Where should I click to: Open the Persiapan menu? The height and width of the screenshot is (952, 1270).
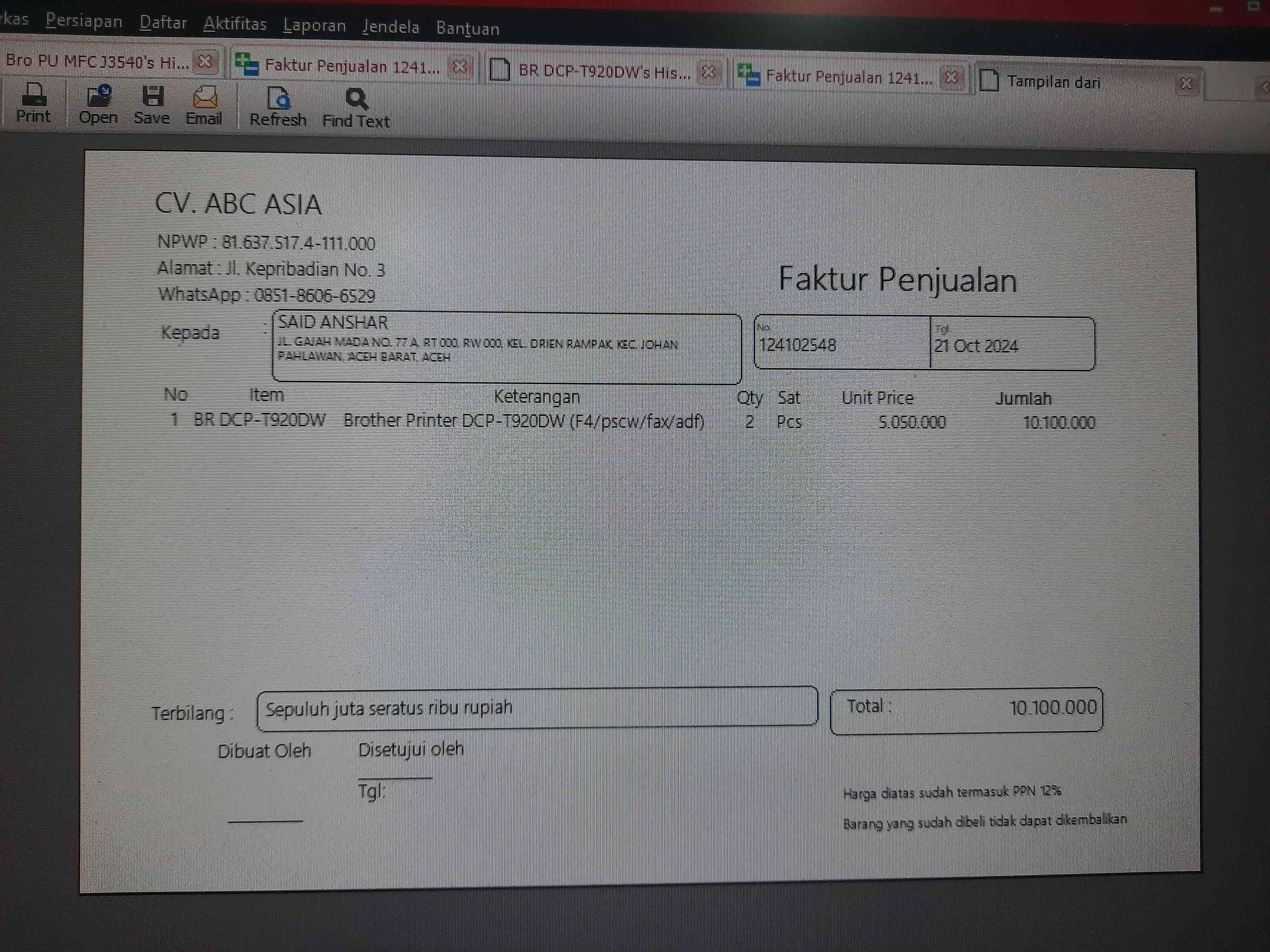(x=84, y=22)
